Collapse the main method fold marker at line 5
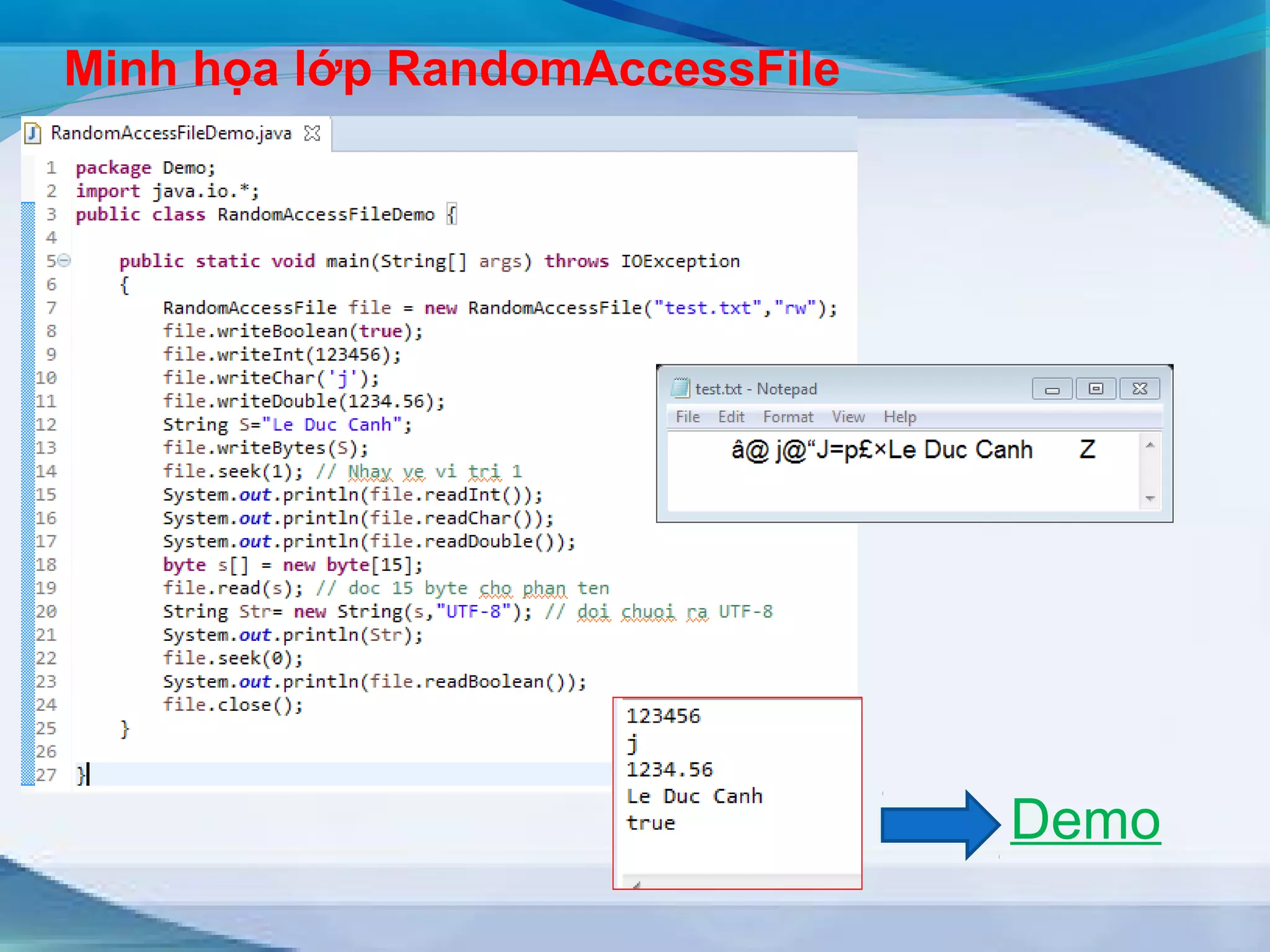This screenshot has width=1270, height=952. pyautogui.click(x=64, y=261)
